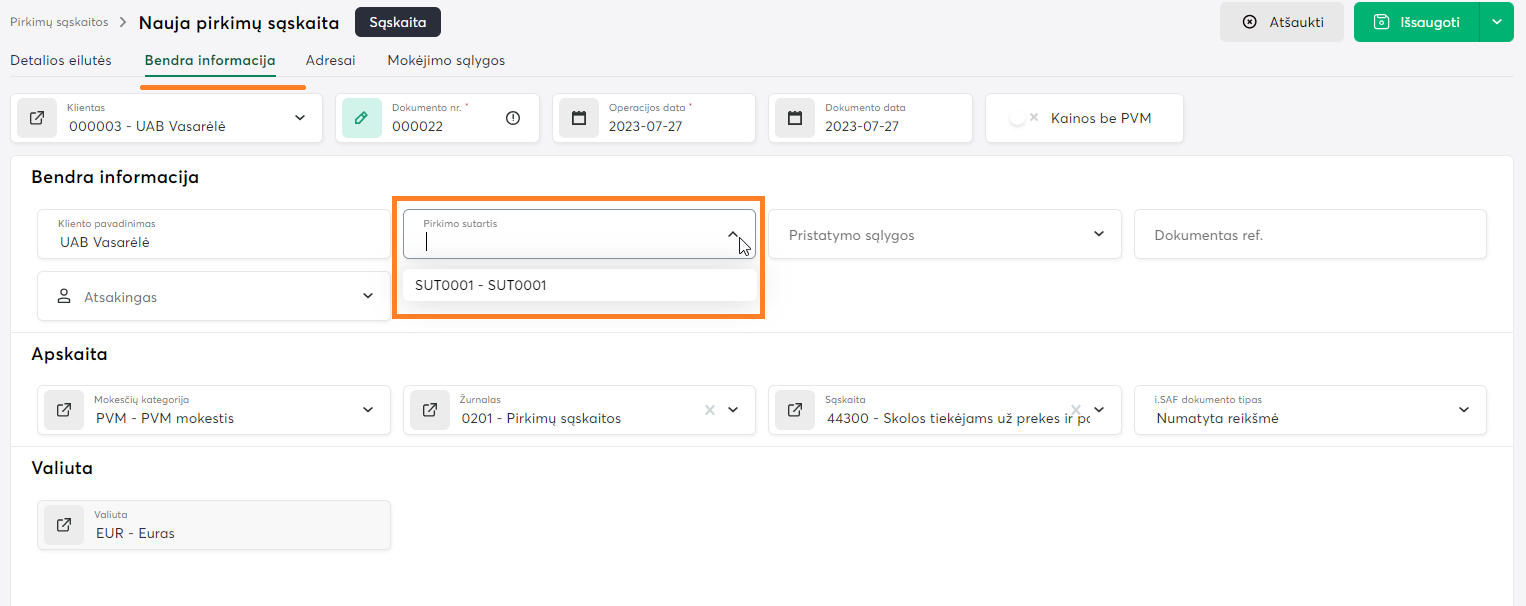Expand i.SAF dokumento tipas dropdown
Image resolution: width=1526 pixels, height=606 pixels.
[1464, 410]
